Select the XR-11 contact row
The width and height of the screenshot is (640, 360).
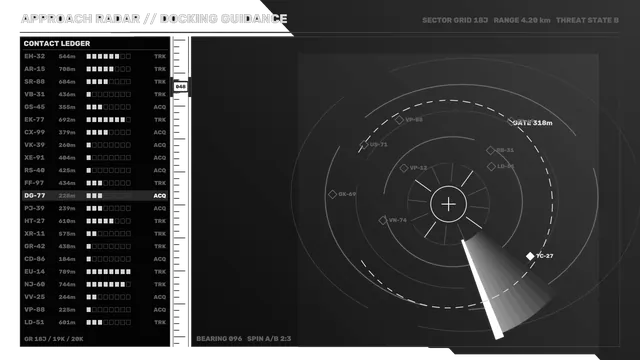point(95,233)
